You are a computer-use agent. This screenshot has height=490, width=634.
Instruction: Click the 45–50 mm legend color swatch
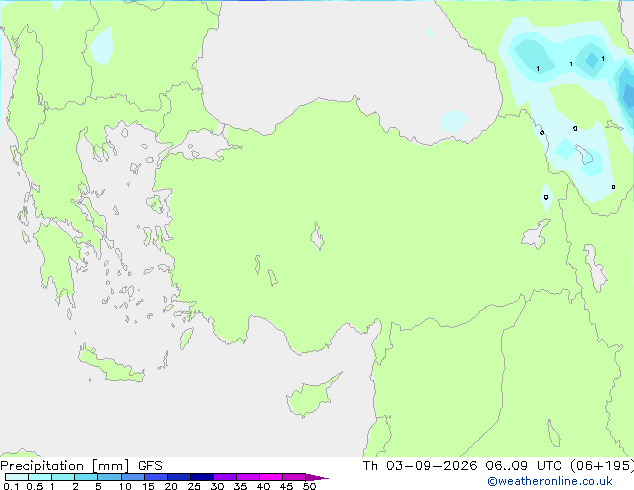click(x=294, y=477)
